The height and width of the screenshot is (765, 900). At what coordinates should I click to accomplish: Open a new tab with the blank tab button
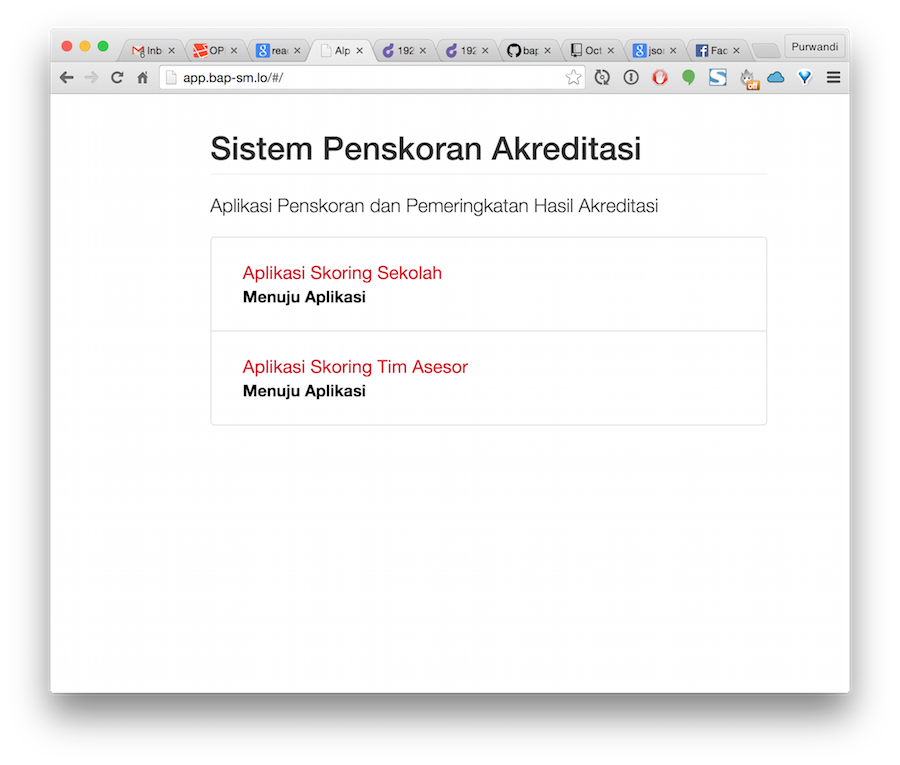click(x=766, y=51)
